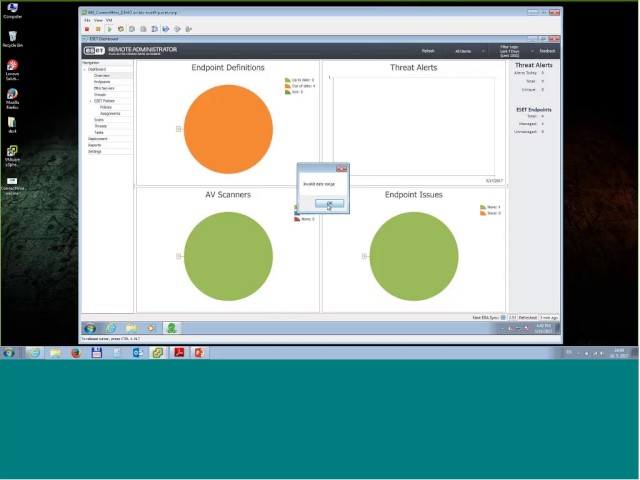Click the orange Suspend toolbar icon
The height and width of the screenshot is (480, 640).
[x=98, y=29]
